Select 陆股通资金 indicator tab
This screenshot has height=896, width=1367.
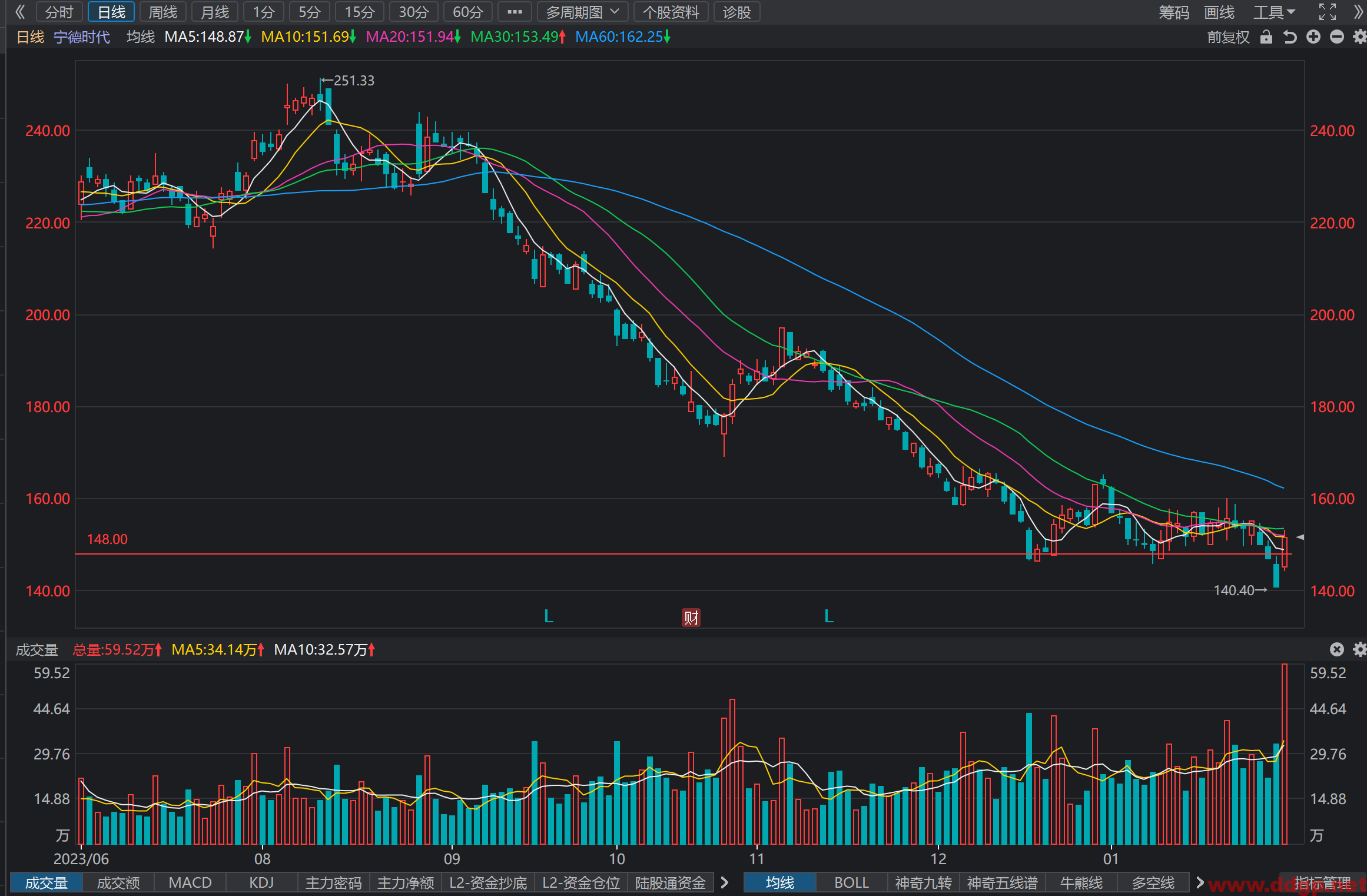(671, 882)
